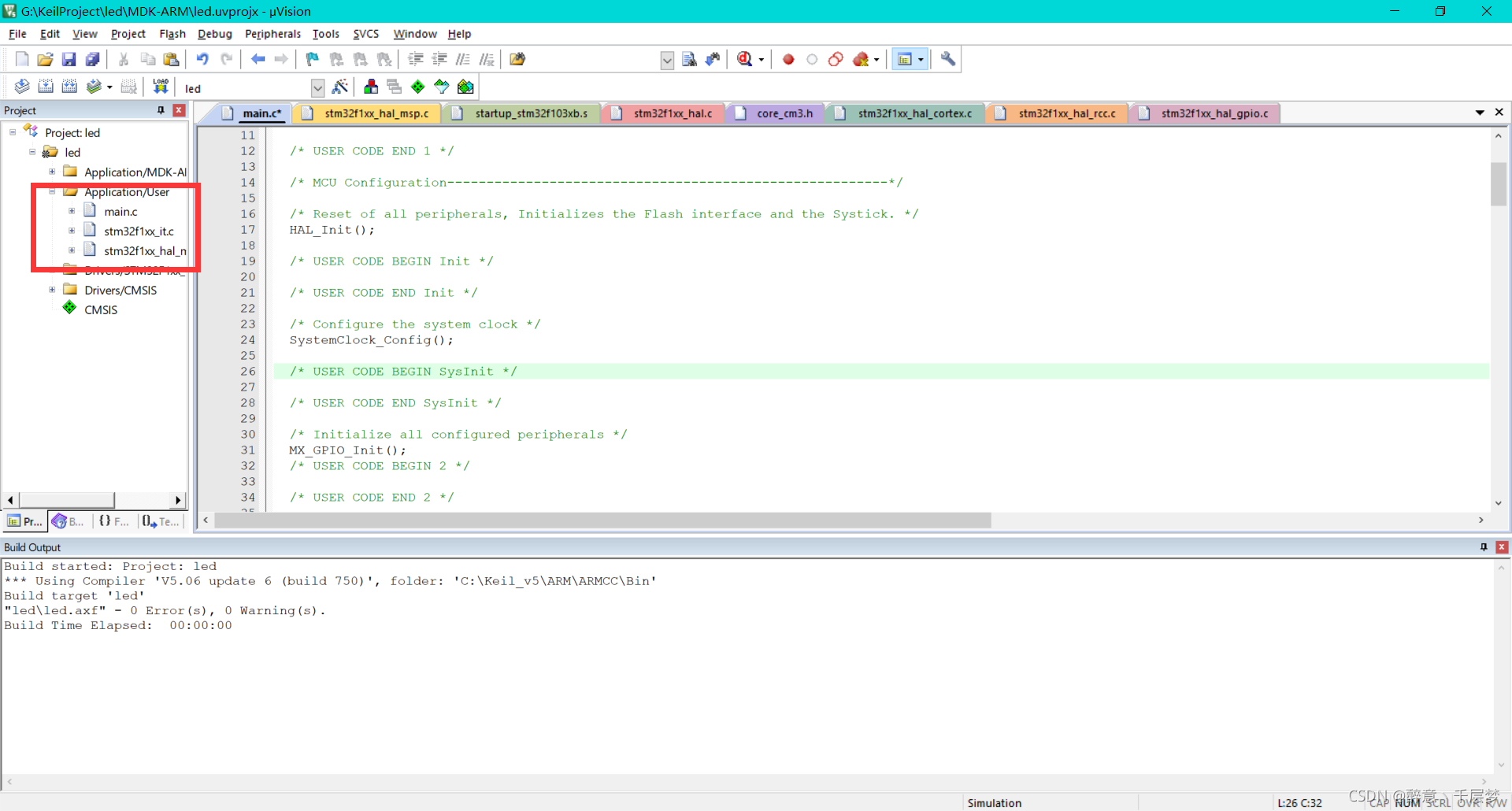Open the editor tab list dropdown arrow
Image resolution: width=1512 pixels, height=811 pixels.
tap(1480, 113)
